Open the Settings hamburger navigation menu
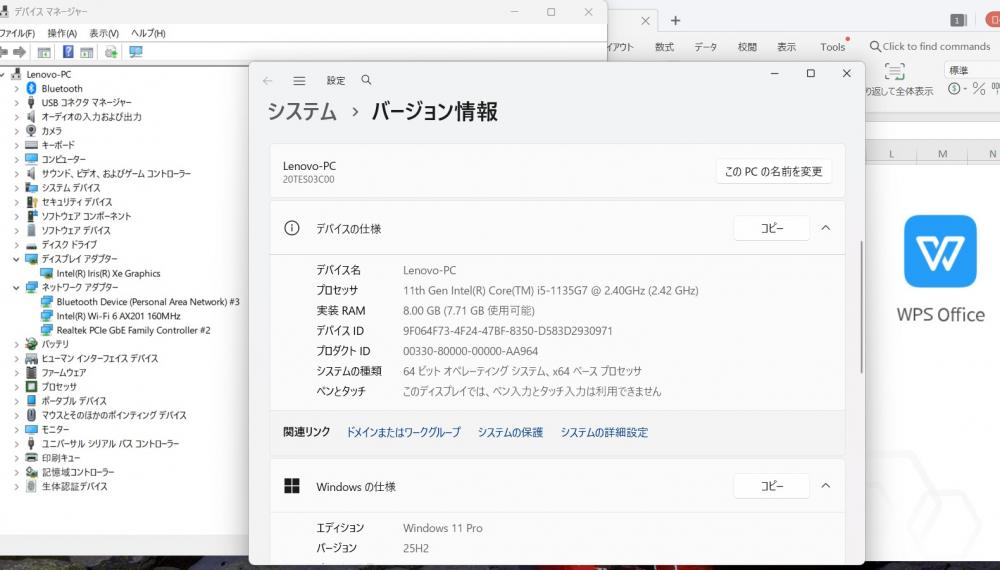1000x570 pixels. pyautogui.click(x=299, y=81)
